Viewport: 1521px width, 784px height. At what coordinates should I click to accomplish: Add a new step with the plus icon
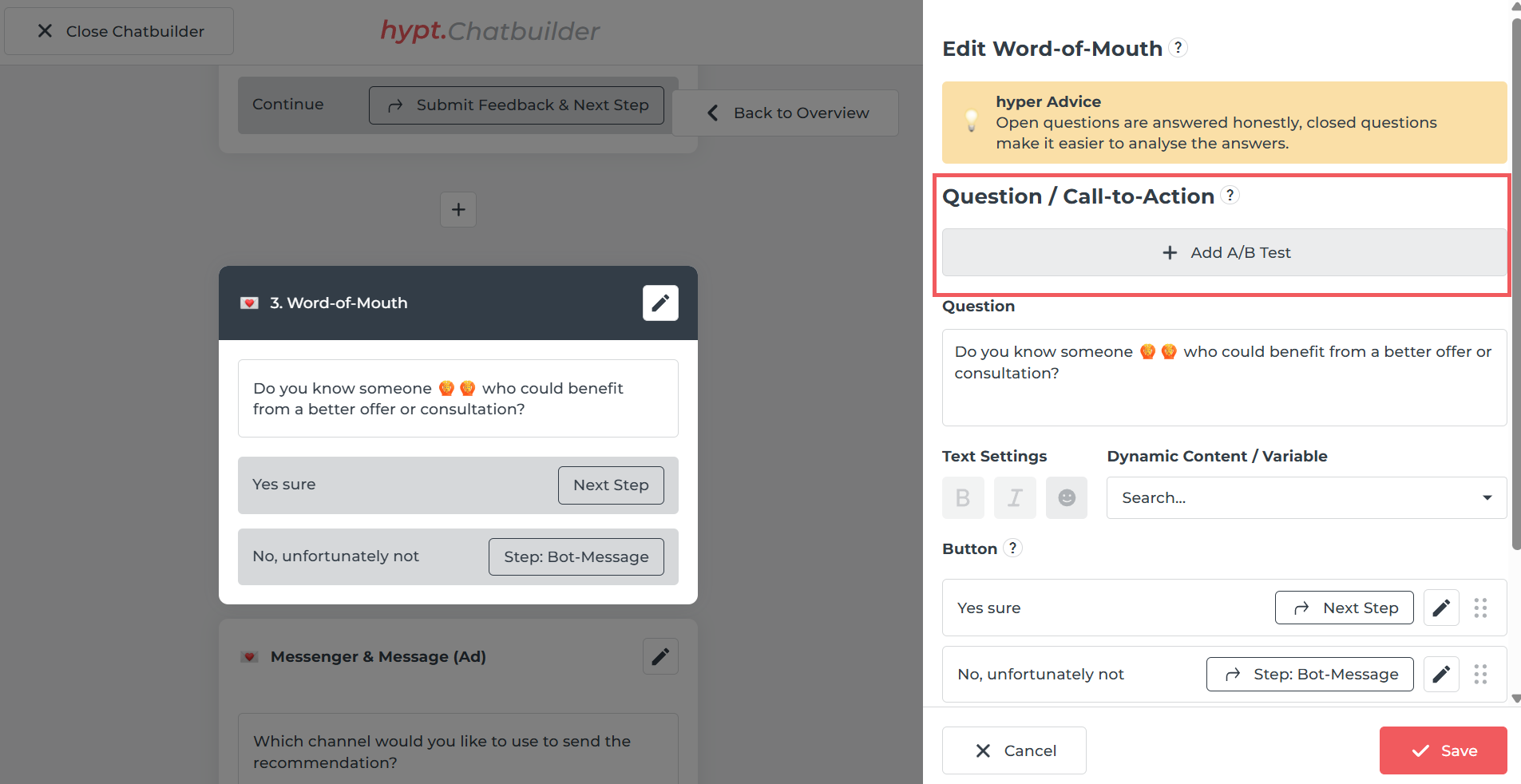pyautogui.click(x=458, y=209)
